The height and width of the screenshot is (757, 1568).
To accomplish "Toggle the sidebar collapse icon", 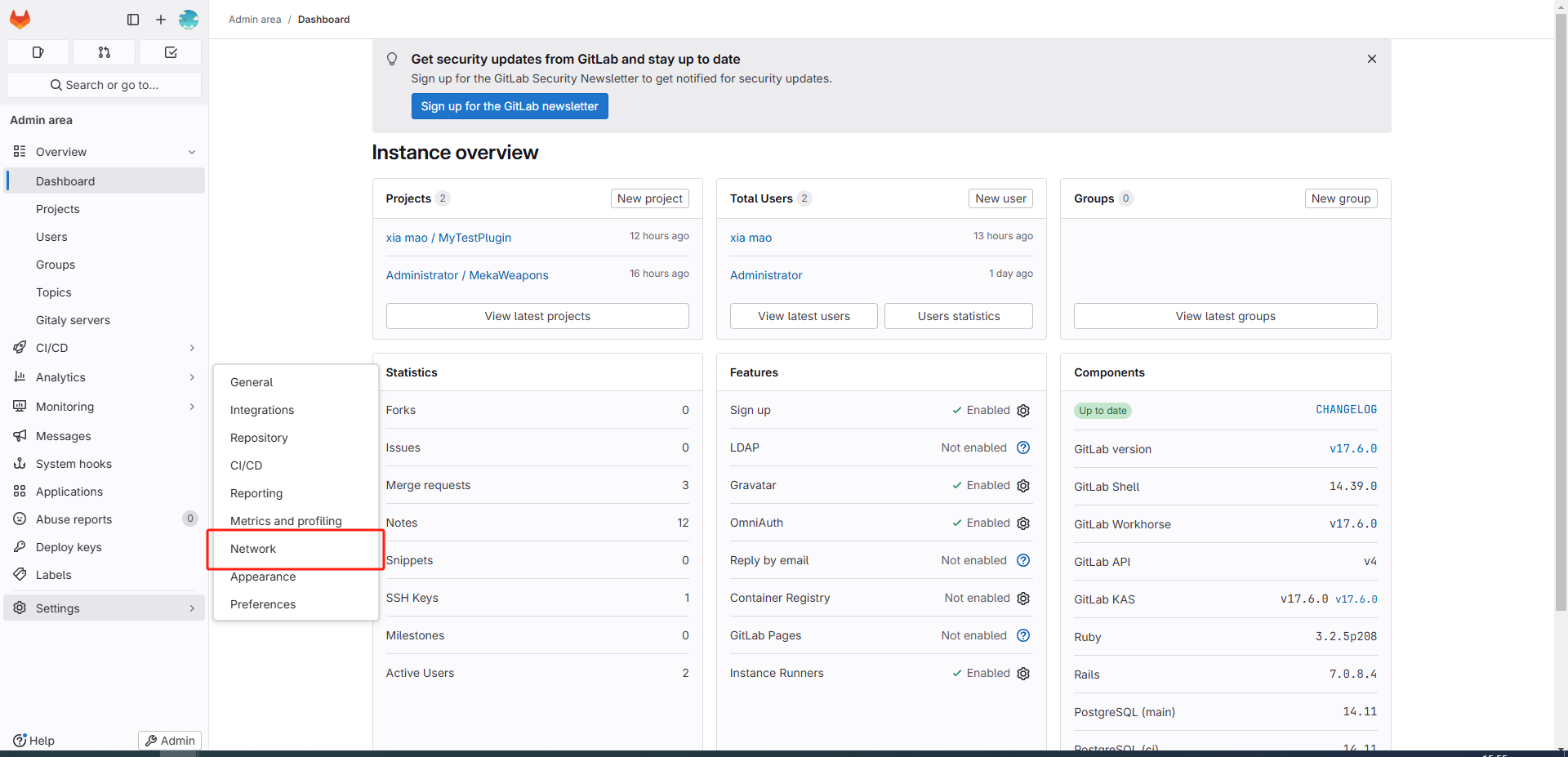I will pos(133,20).
